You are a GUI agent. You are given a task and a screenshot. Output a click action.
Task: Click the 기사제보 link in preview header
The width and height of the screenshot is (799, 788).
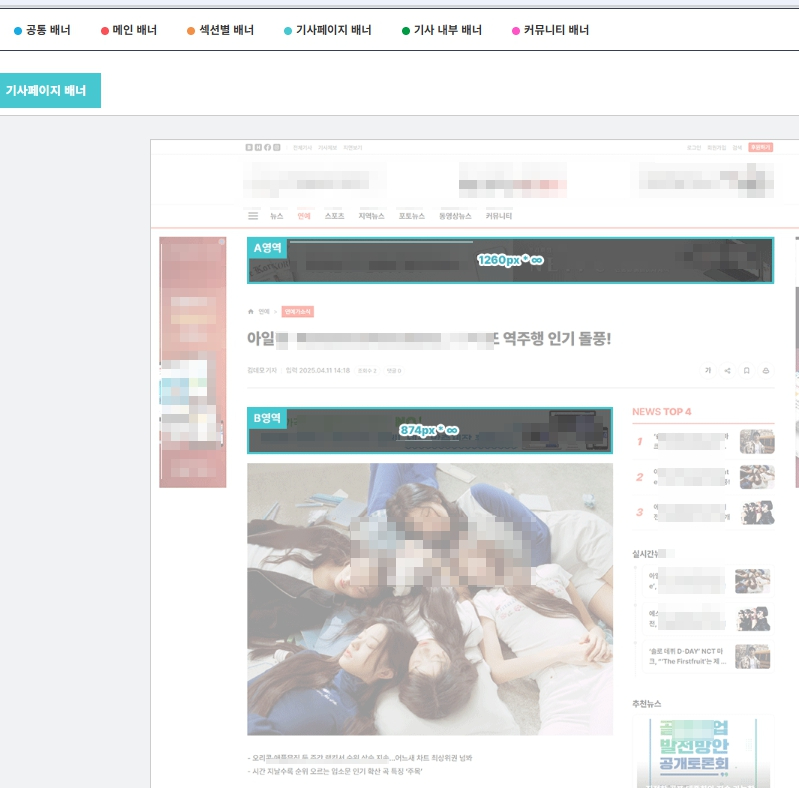328,148
